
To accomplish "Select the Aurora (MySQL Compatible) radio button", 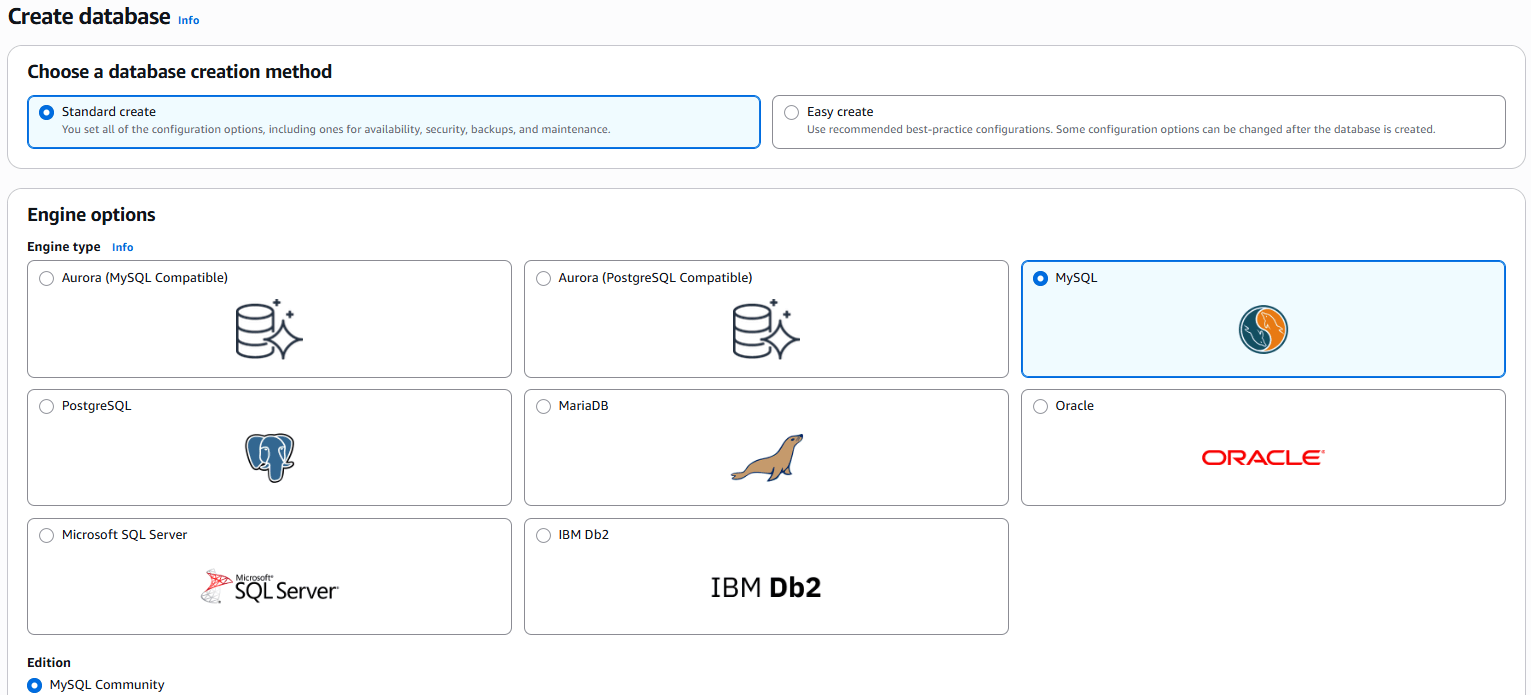I will point(46,278).
